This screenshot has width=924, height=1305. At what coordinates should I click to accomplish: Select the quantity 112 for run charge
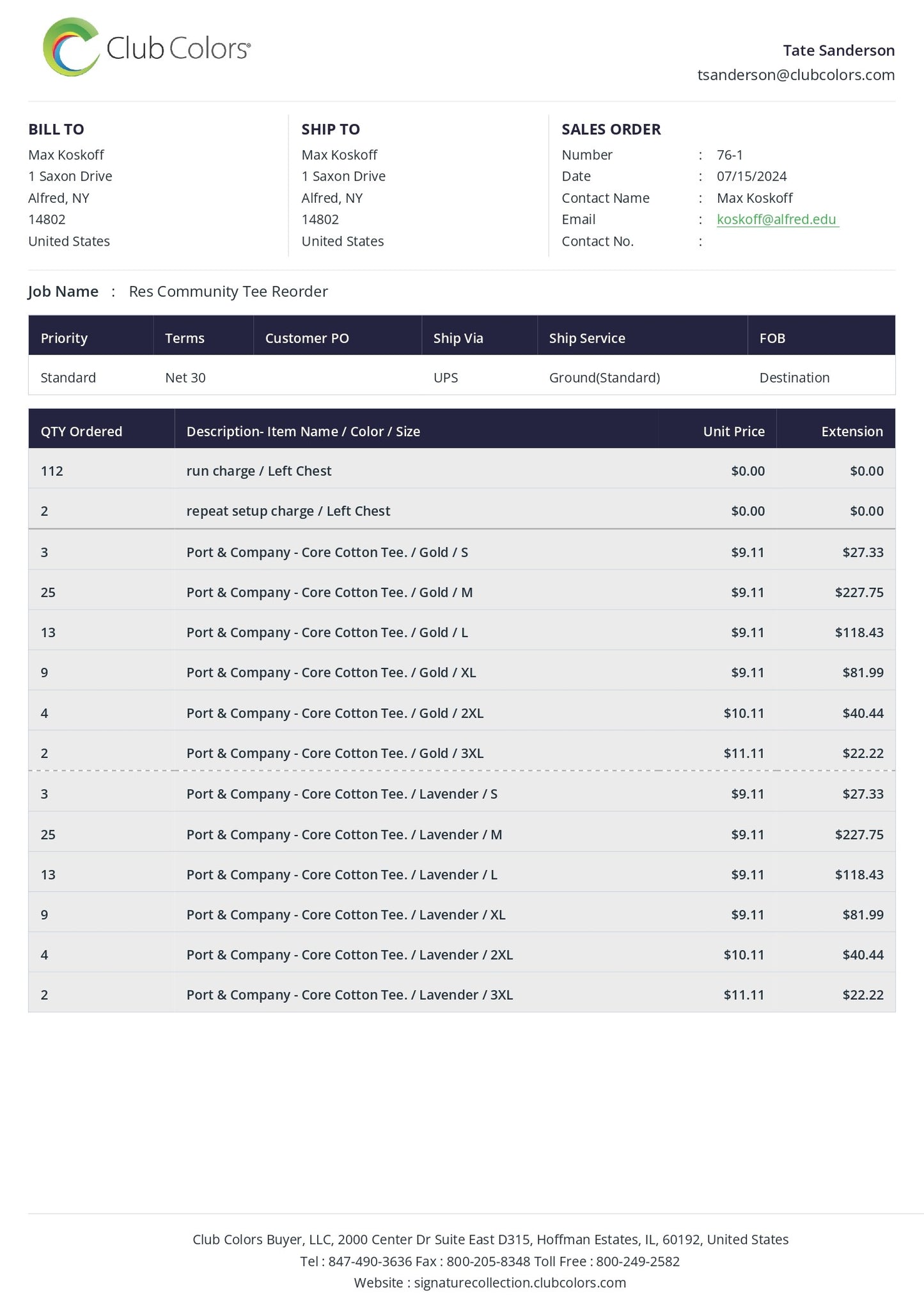tap(52, 471)
